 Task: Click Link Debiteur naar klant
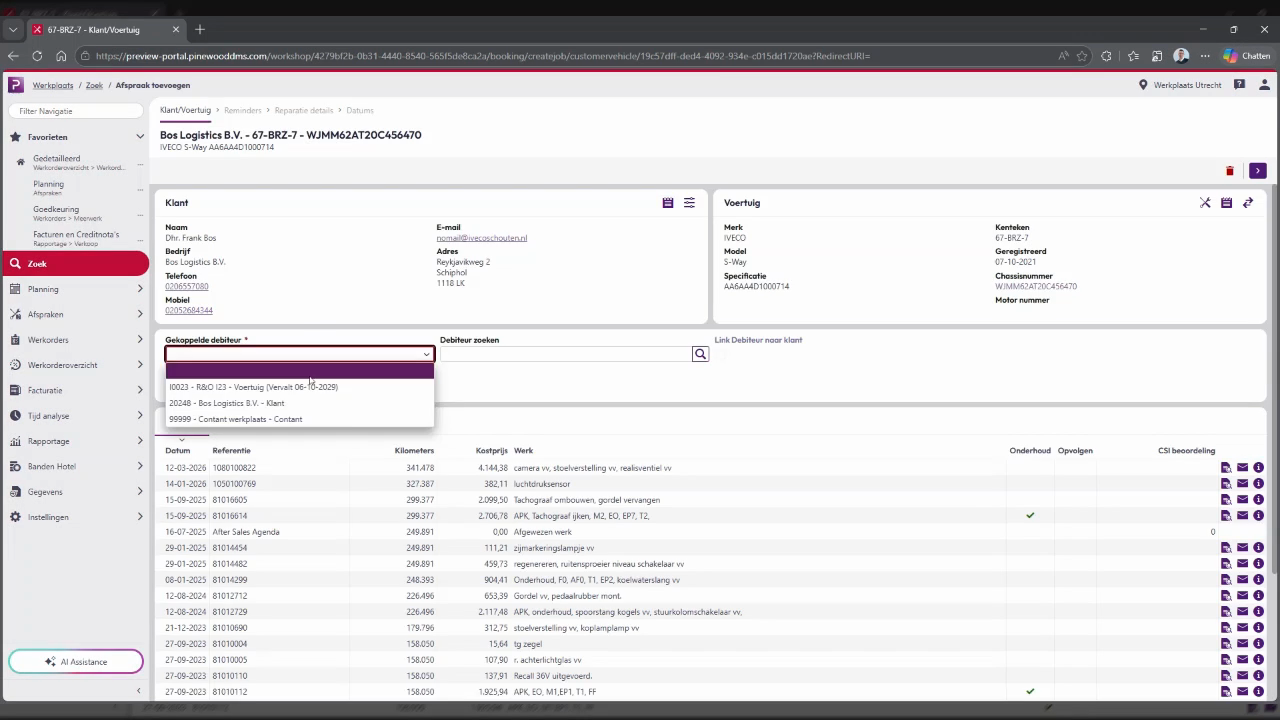click(x=758, y=340)
